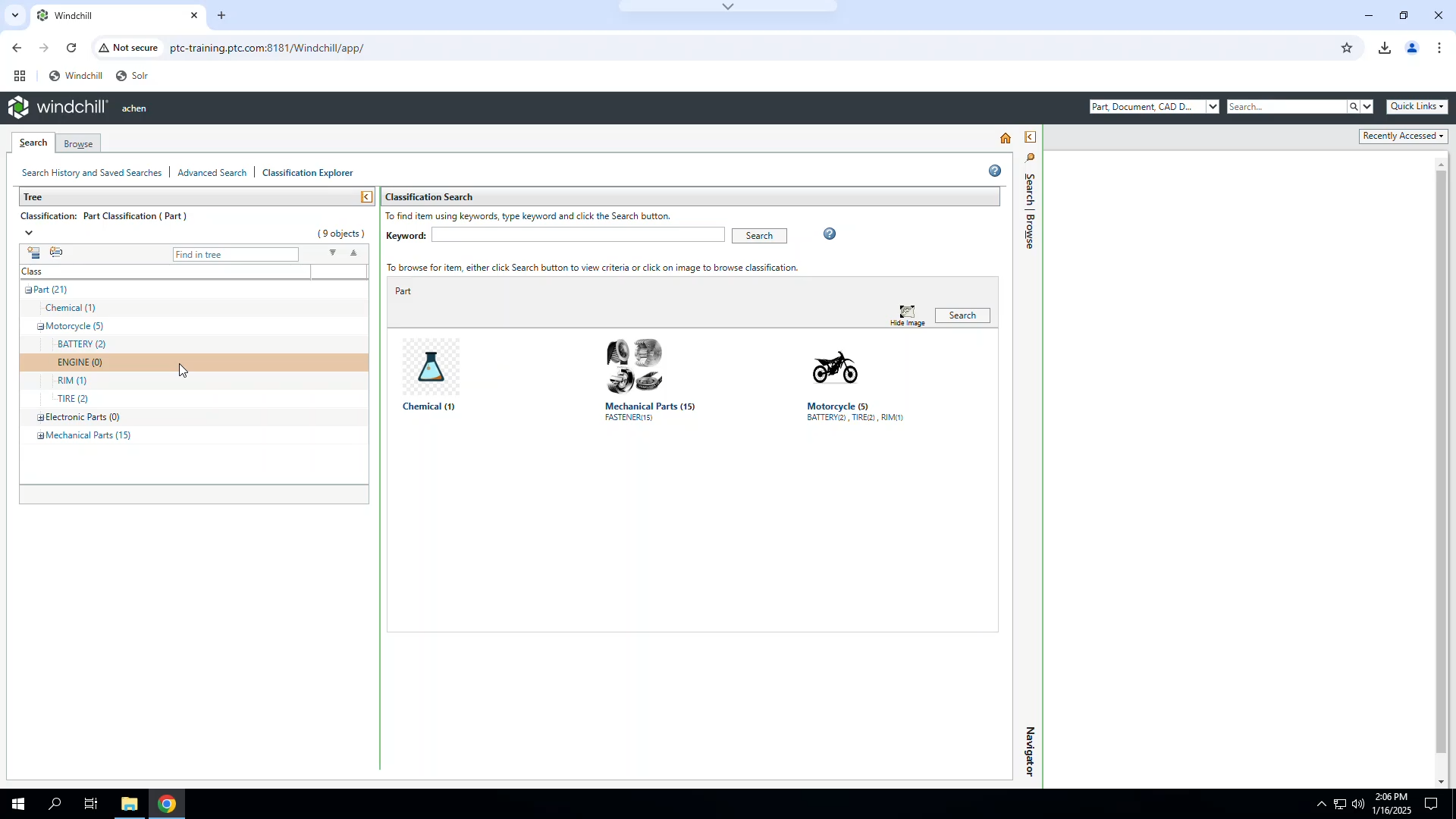Click Search button in Part panel
Viewport: 1456px width, 819px height.
962,315
